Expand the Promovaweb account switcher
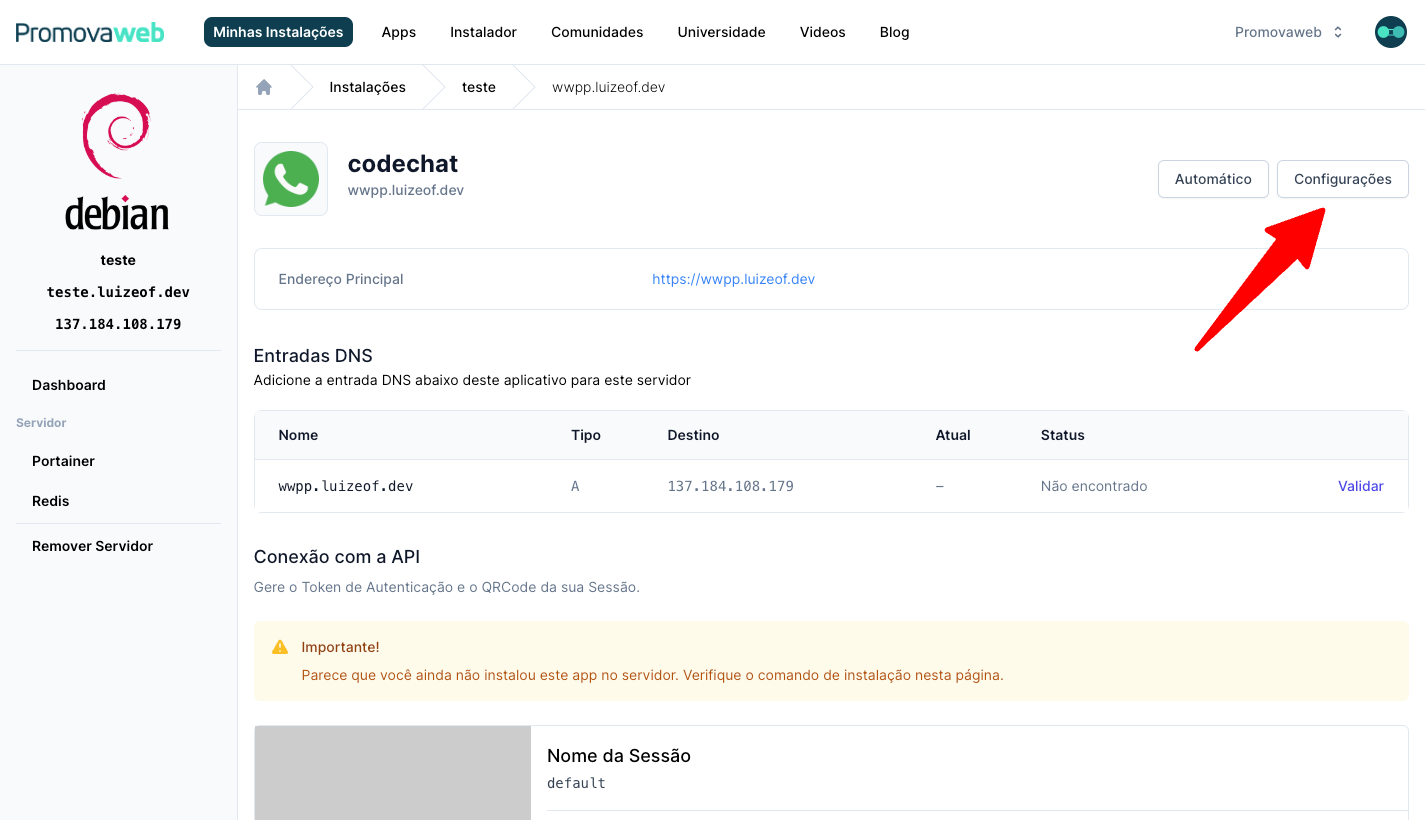Viewport: 1425px width, 820px height. (x=1289, y=32)
